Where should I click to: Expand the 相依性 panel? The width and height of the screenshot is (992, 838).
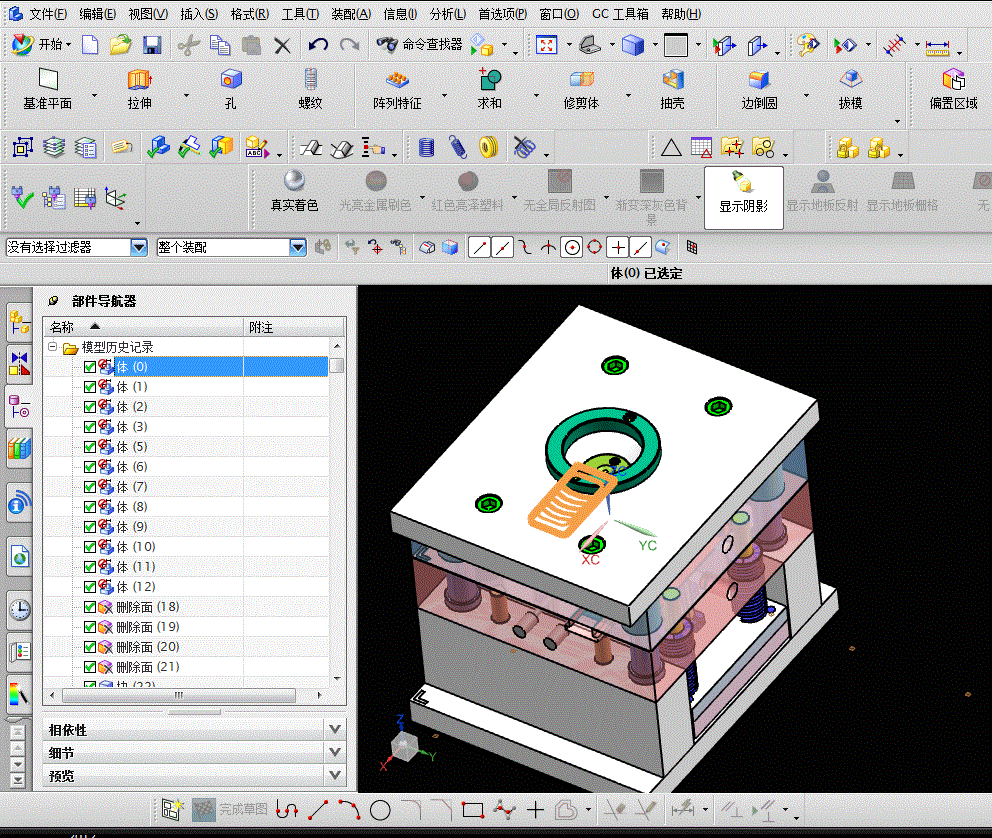(335, 729)
